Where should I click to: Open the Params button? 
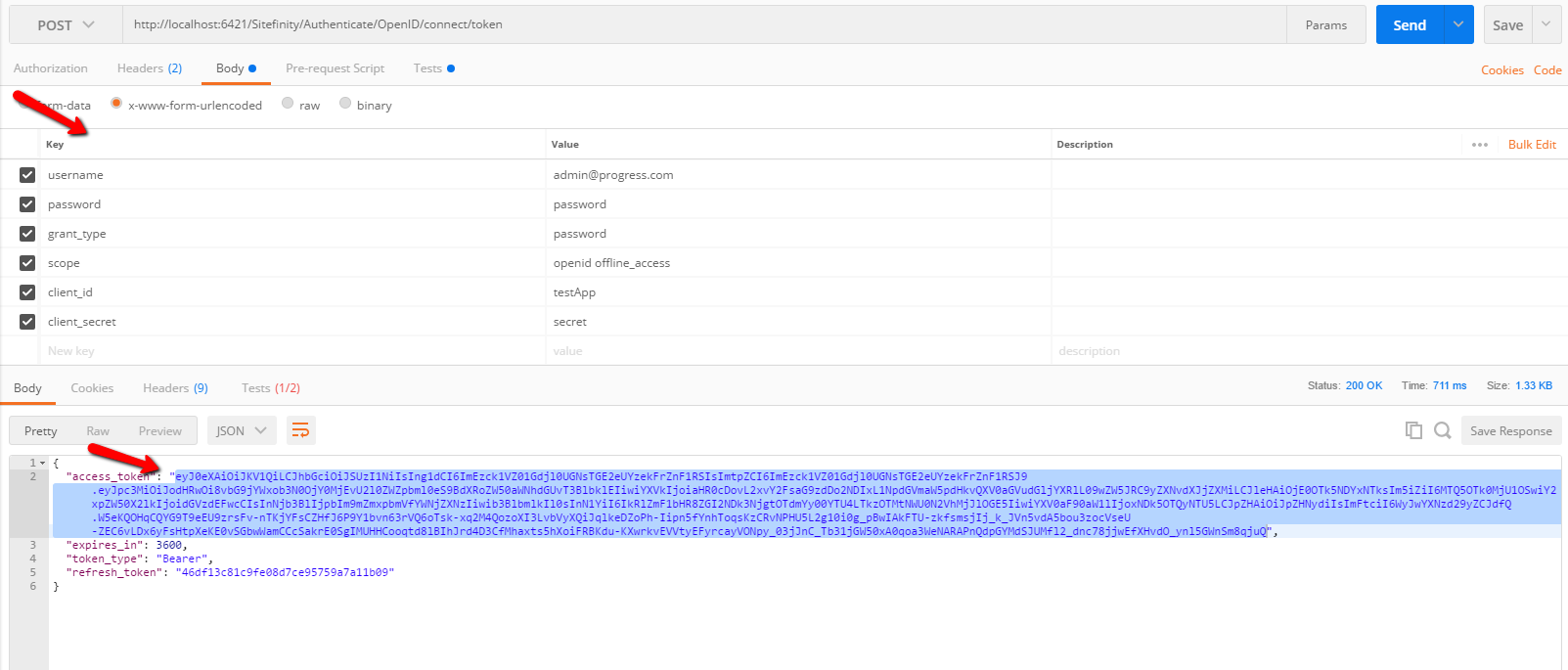1326,24
